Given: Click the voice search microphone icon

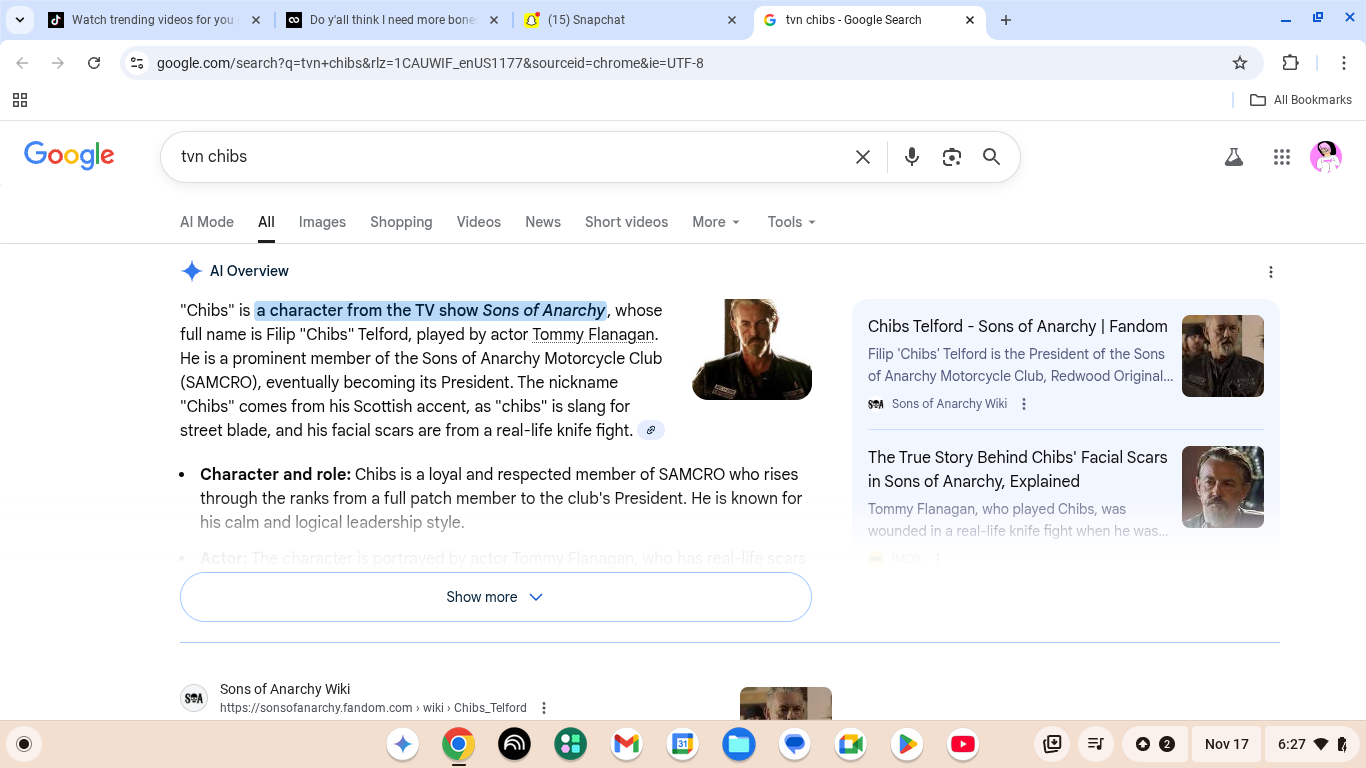Looking at the screenshot, I should click(911, 157).
